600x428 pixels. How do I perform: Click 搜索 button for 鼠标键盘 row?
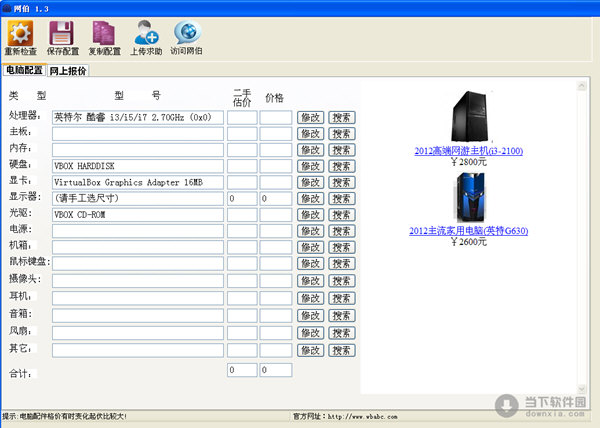tap(342, 264)
